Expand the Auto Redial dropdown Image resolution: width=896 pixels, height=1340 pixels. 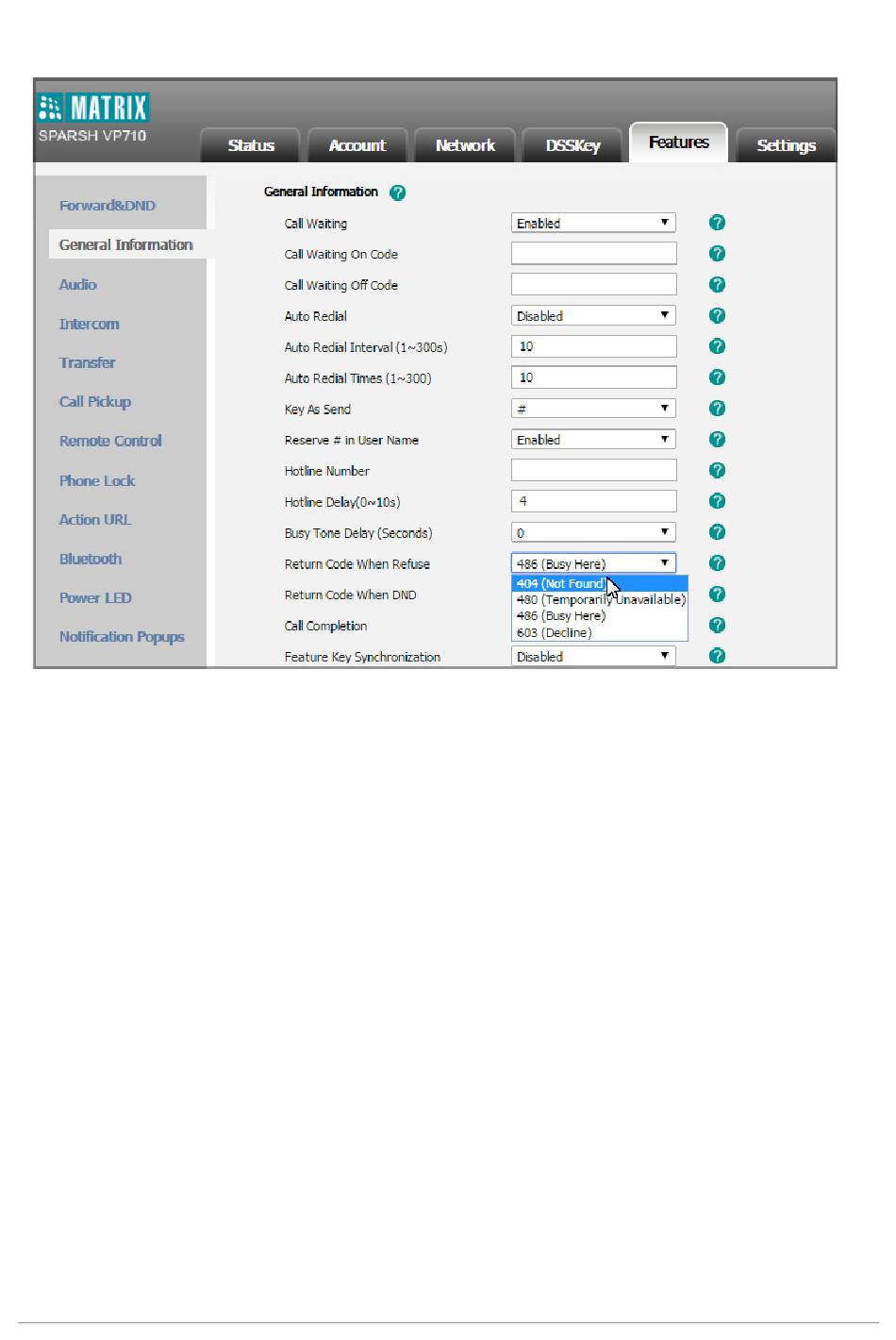(593, 315)
